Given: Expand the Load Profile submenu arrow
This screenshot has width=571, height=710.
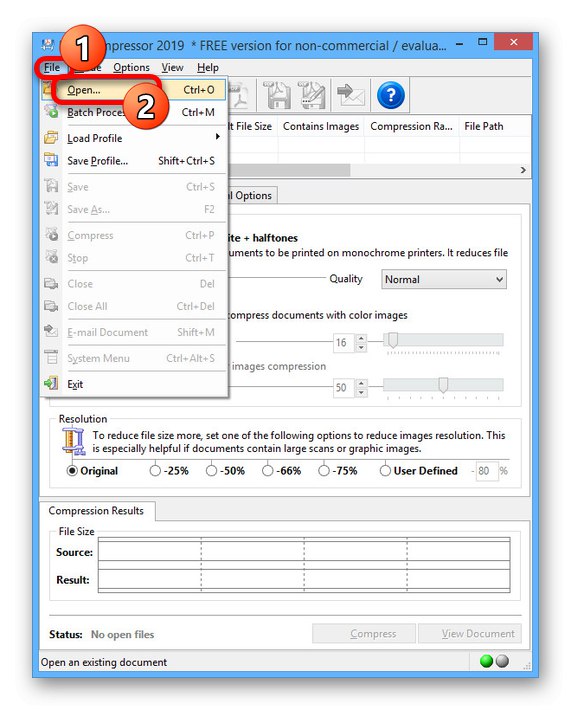Looking at the screenshot, I should [218, 136].
